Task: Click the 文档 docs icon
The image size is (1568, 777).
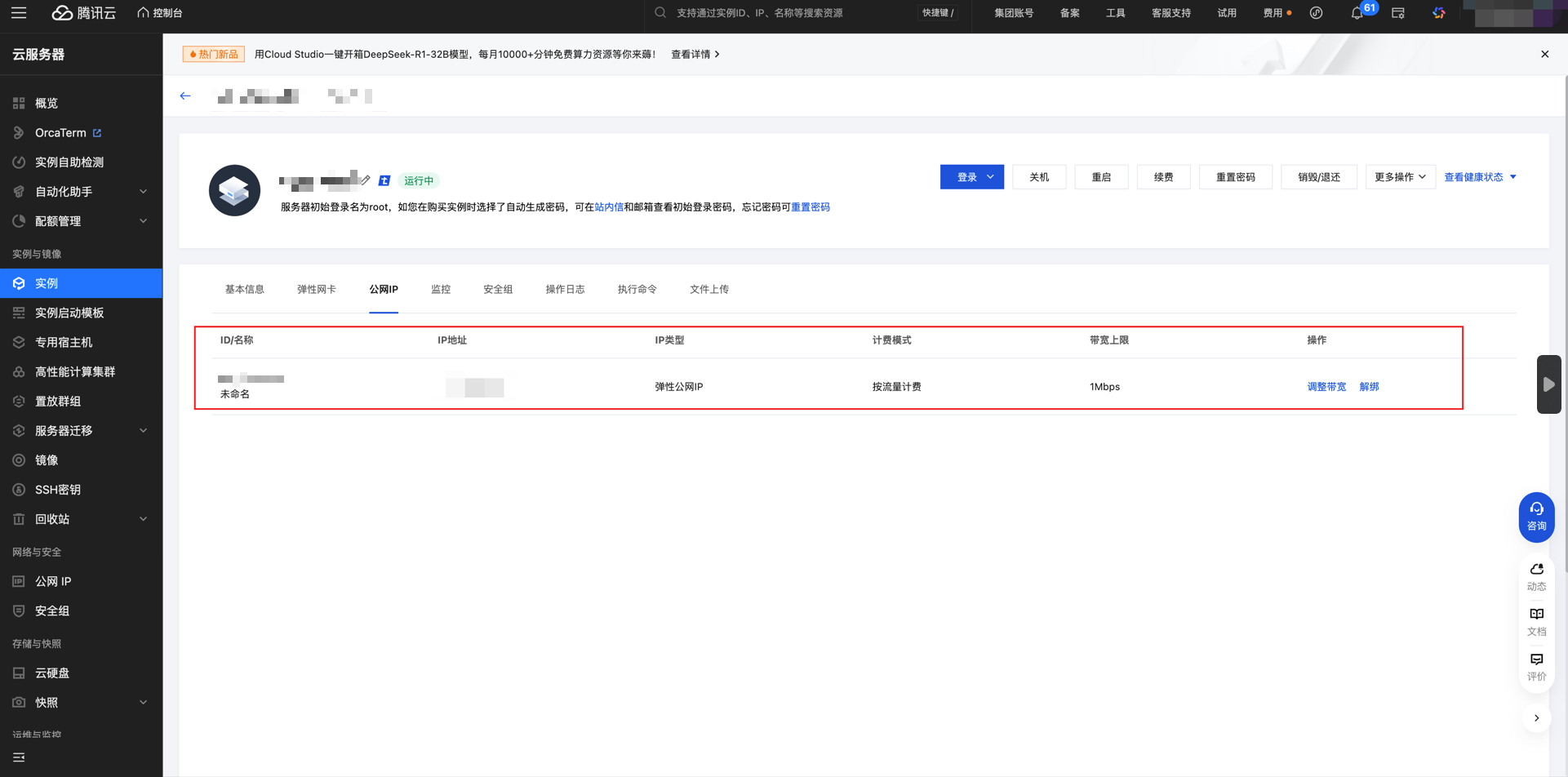Action: (x=1536, y=620)
